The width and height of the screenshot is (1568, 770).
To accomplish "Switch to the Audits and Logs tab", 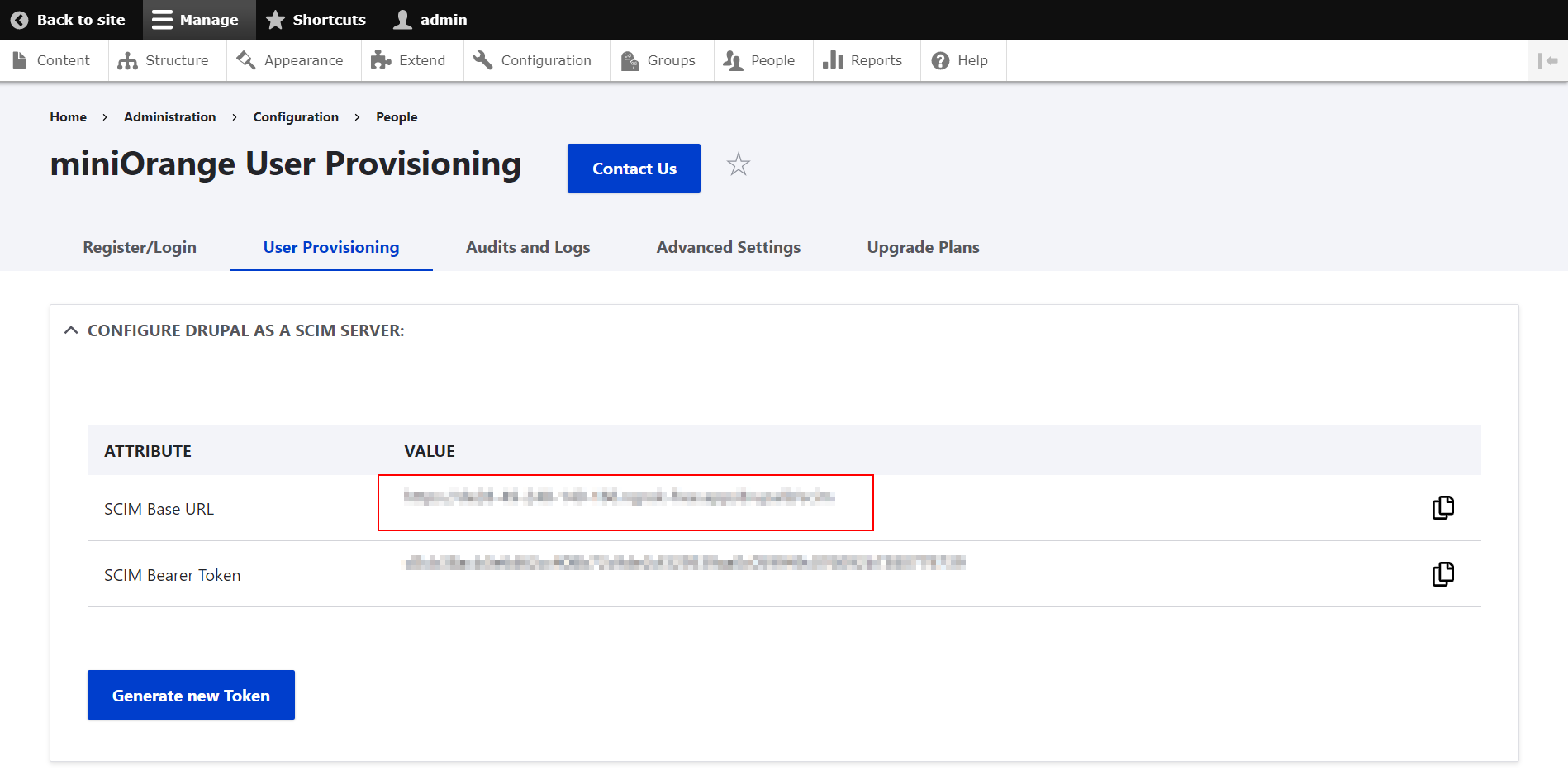I will (x=528, y=247).
